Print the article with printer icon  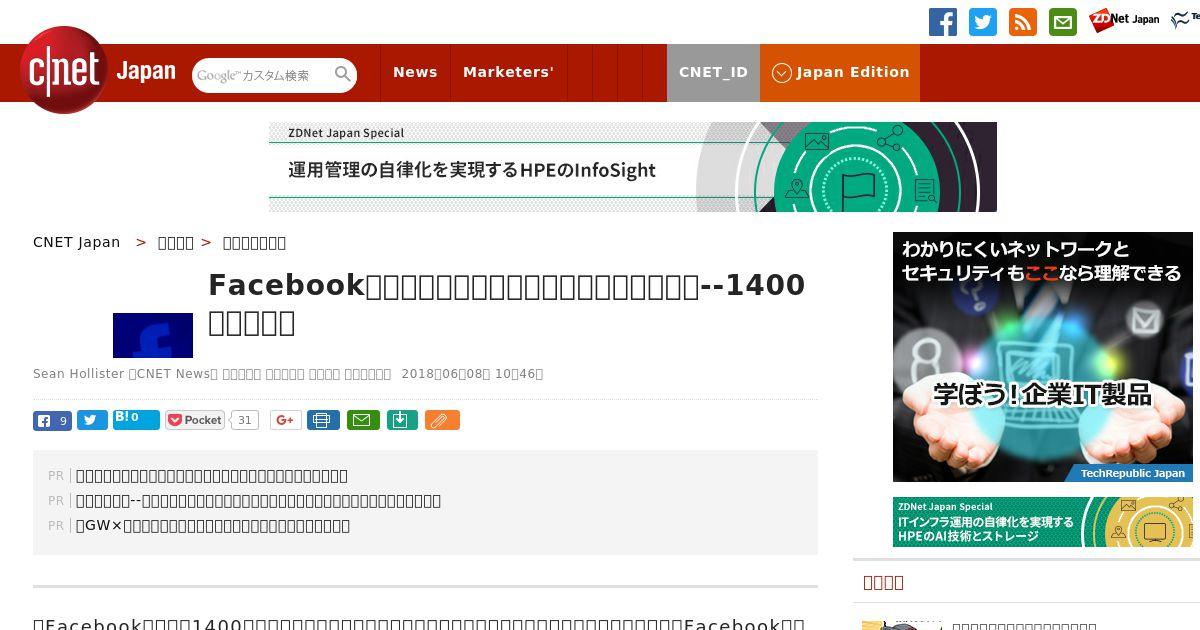click(x=323, y=420)
